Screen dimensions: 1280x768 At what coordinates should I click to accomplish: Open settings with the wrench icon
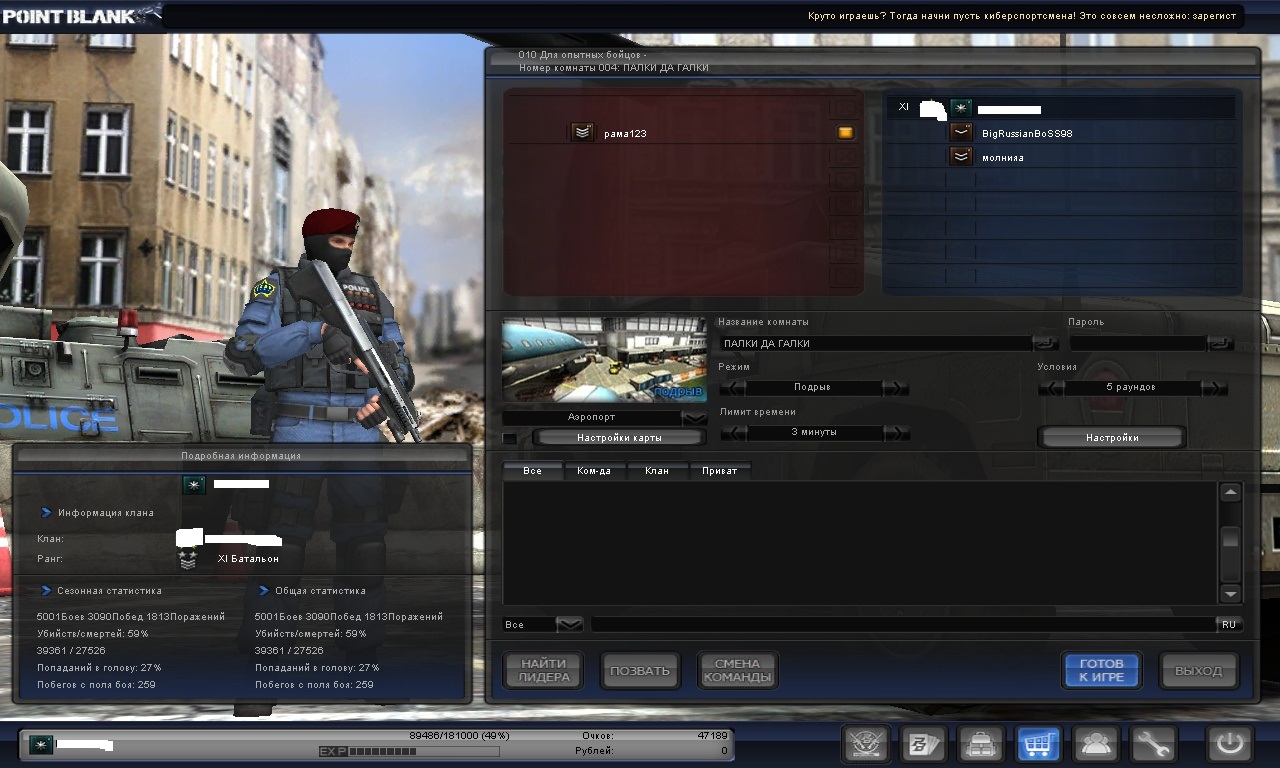coord(1154,744)
